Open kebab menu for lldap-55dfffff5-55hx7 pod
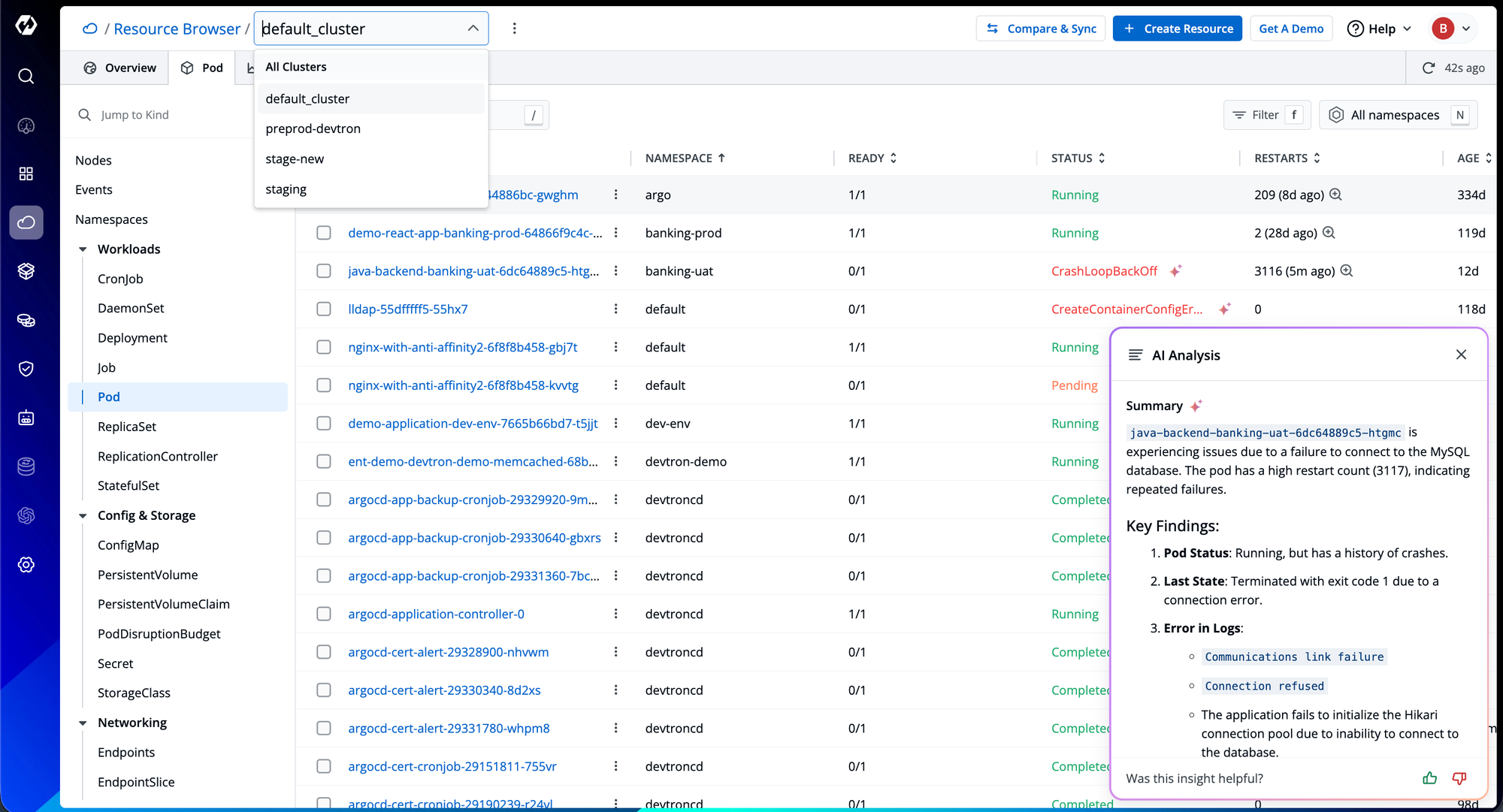The height and width of the screenshot is (812, 1503). point(615,309)
